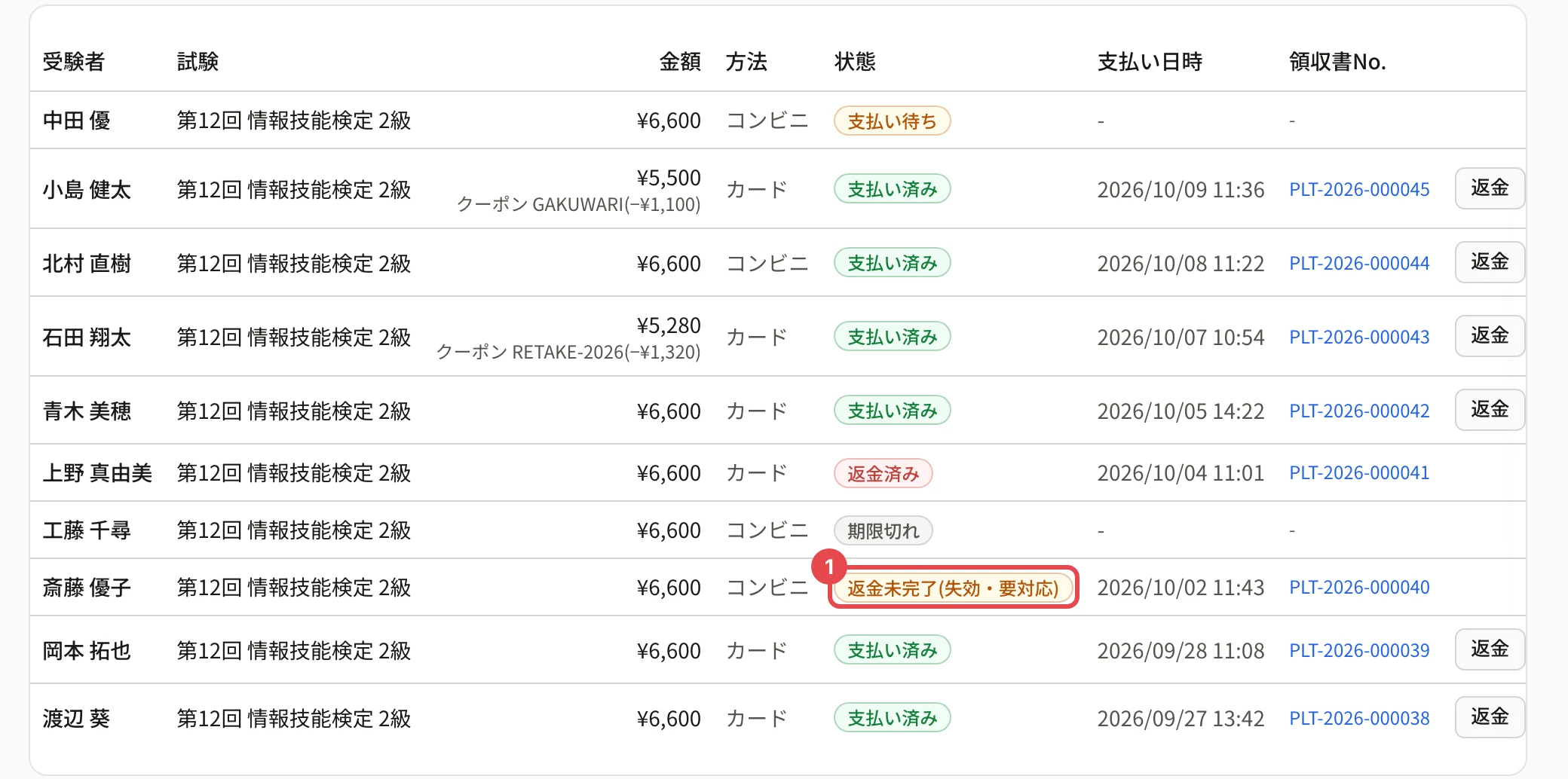Click the 領収書No. column header

pos(1337,61)
